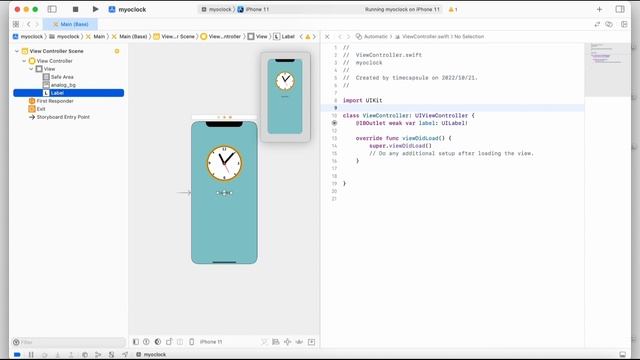Select the Label row in outline
The image size is (640, 360).
click(69, 93)
